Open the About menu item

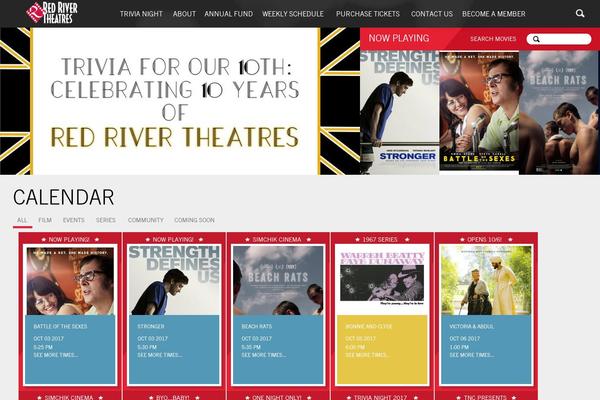click(x=184, y=14)
